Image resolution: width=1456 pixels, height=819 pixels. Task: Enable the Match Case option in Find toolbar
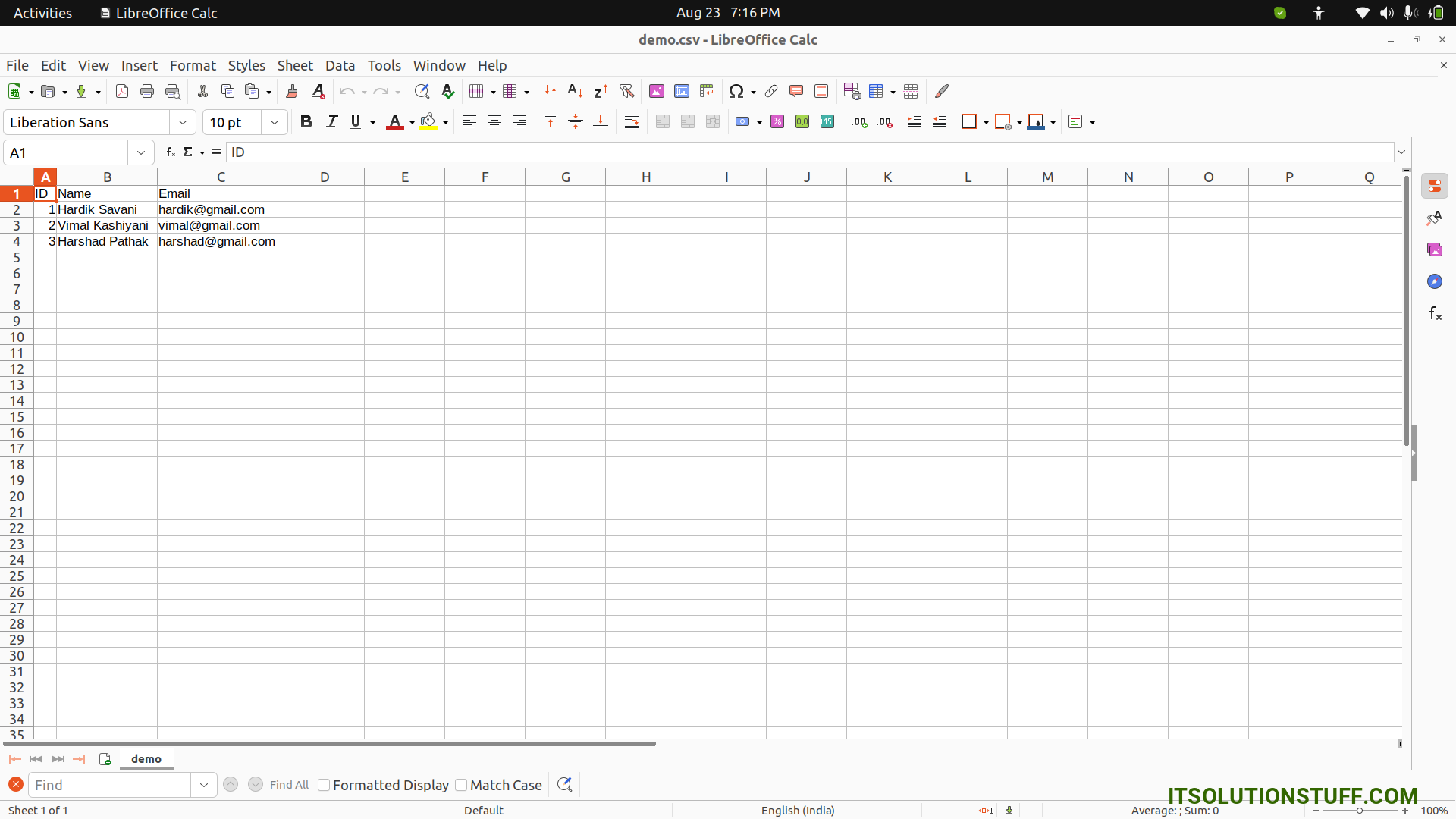tap(462, 785)
